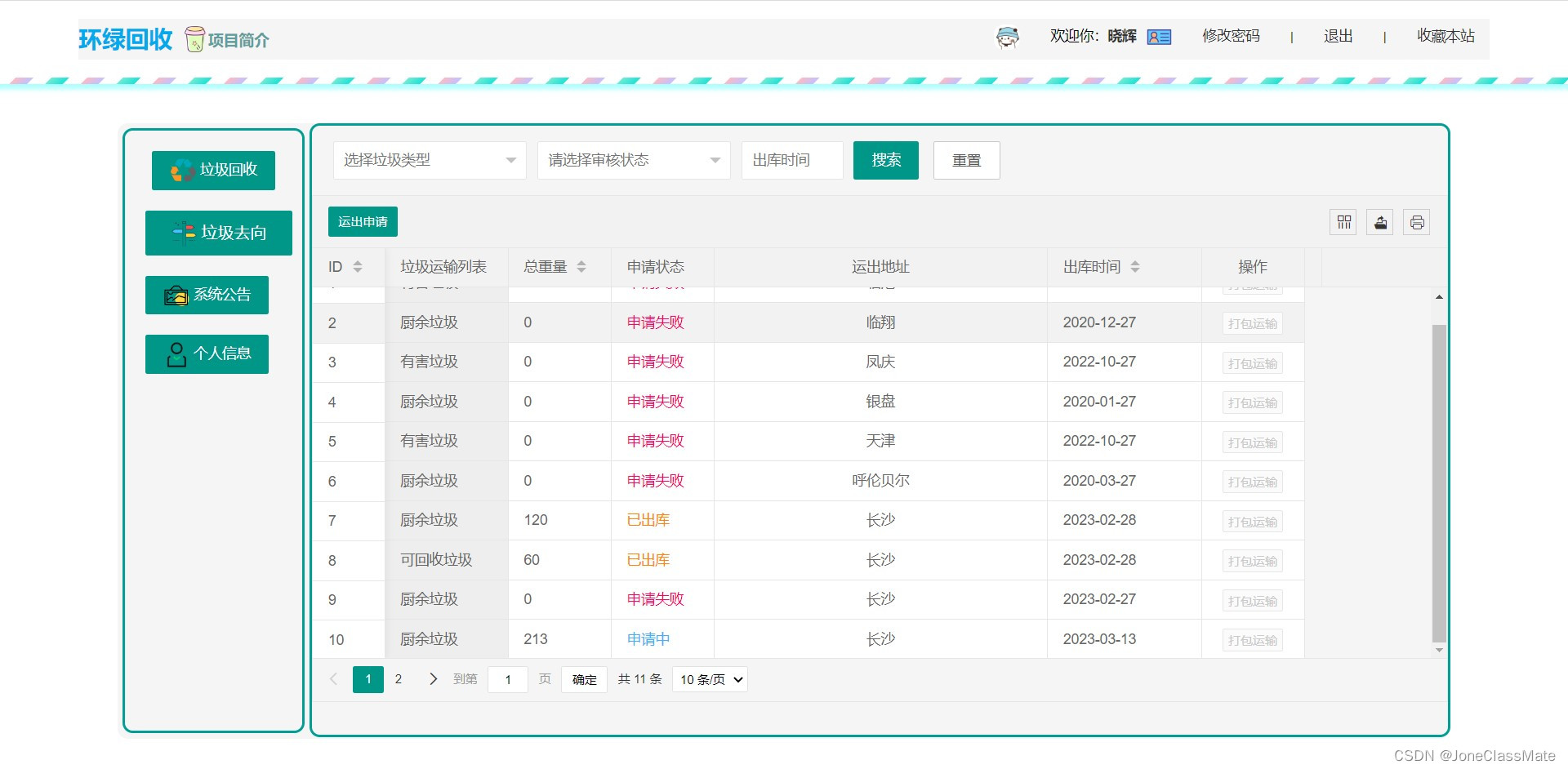Click the export table icon

click(1380, 222)
